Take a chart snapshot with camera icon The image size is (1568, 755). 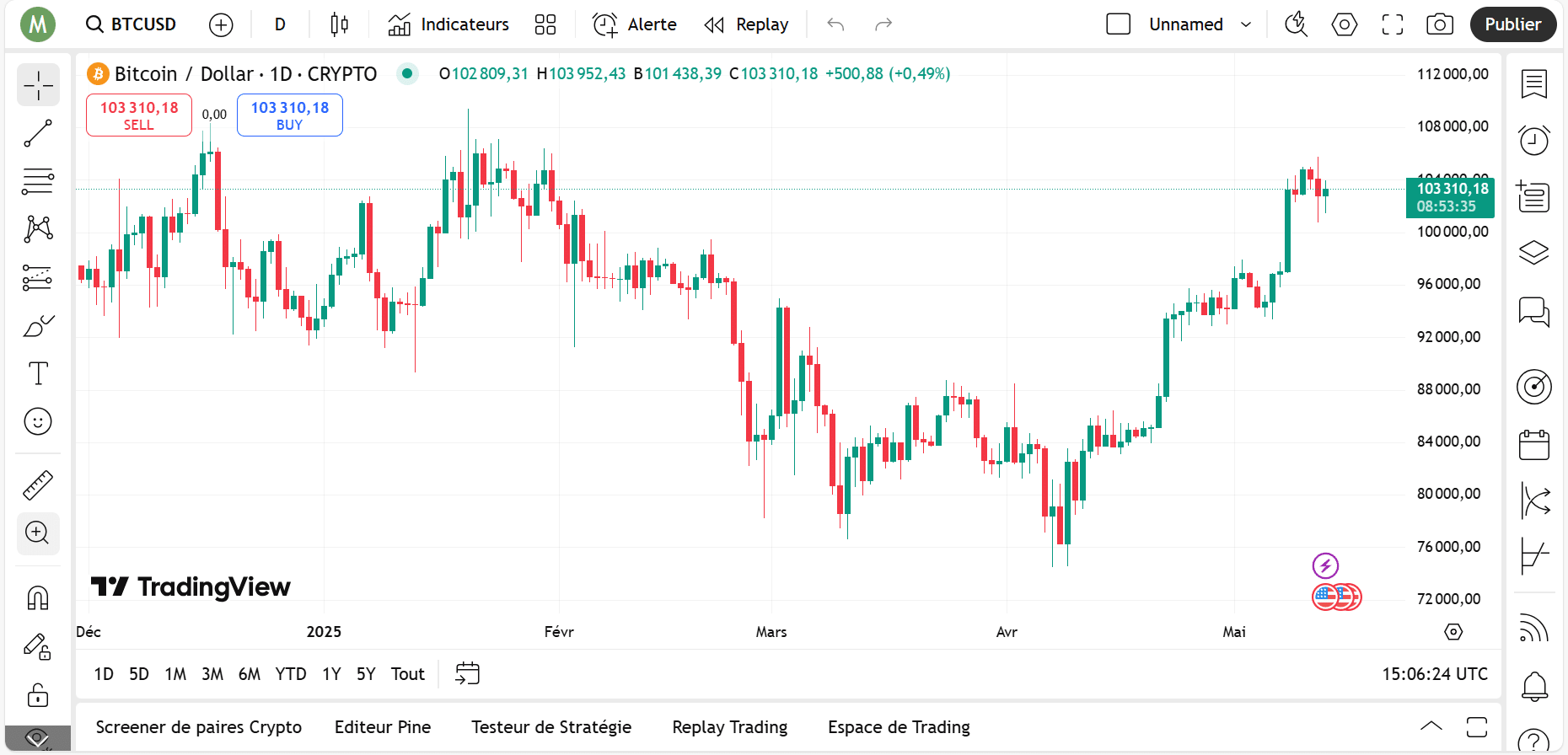1439,24
